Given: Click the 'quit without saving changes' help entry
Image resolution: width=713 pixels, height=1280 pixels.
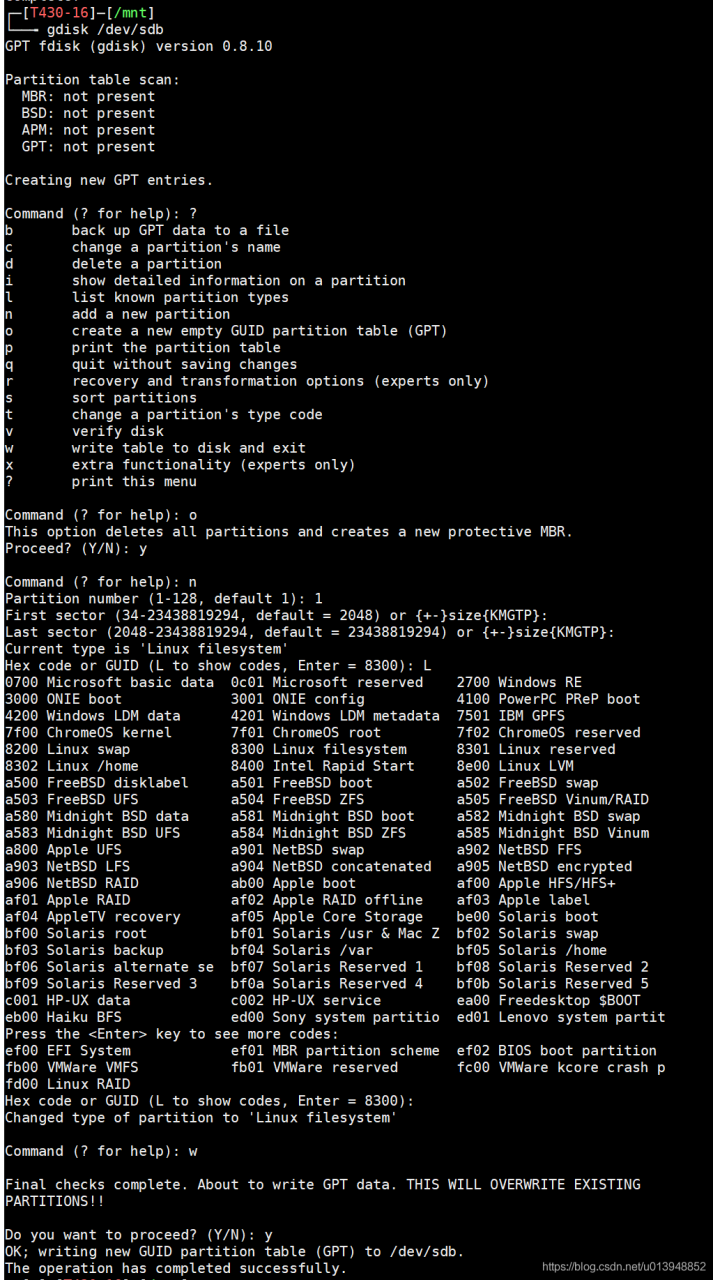Looking at the screenshot, I should click(184, 364).
